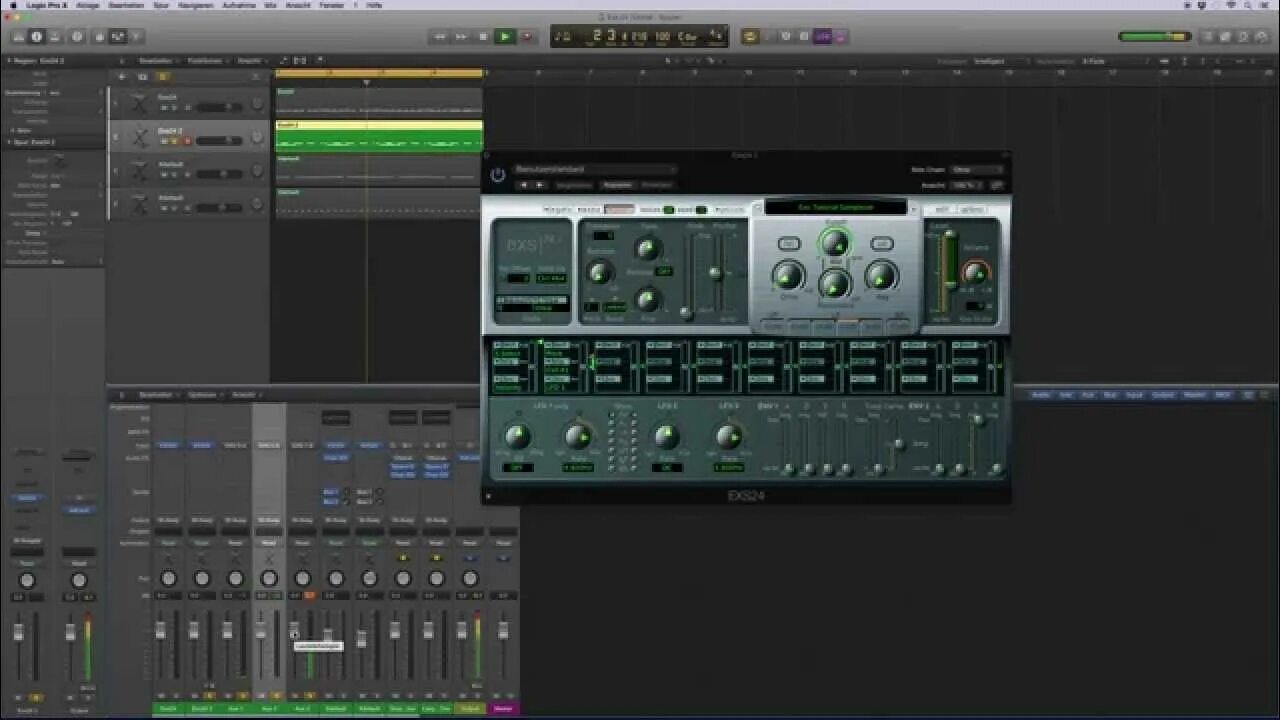Toggle the Mixer button in control bar

[x=118, y=36]
